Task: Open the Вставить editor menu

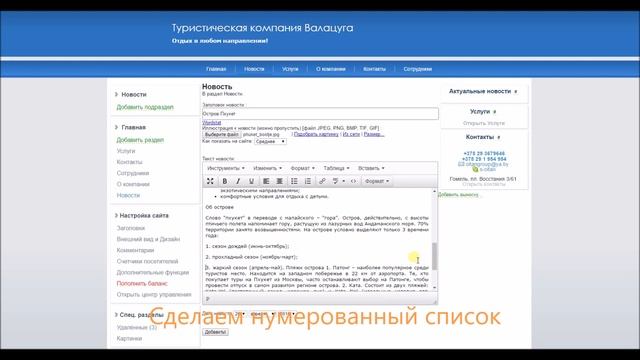Action: 371,168
